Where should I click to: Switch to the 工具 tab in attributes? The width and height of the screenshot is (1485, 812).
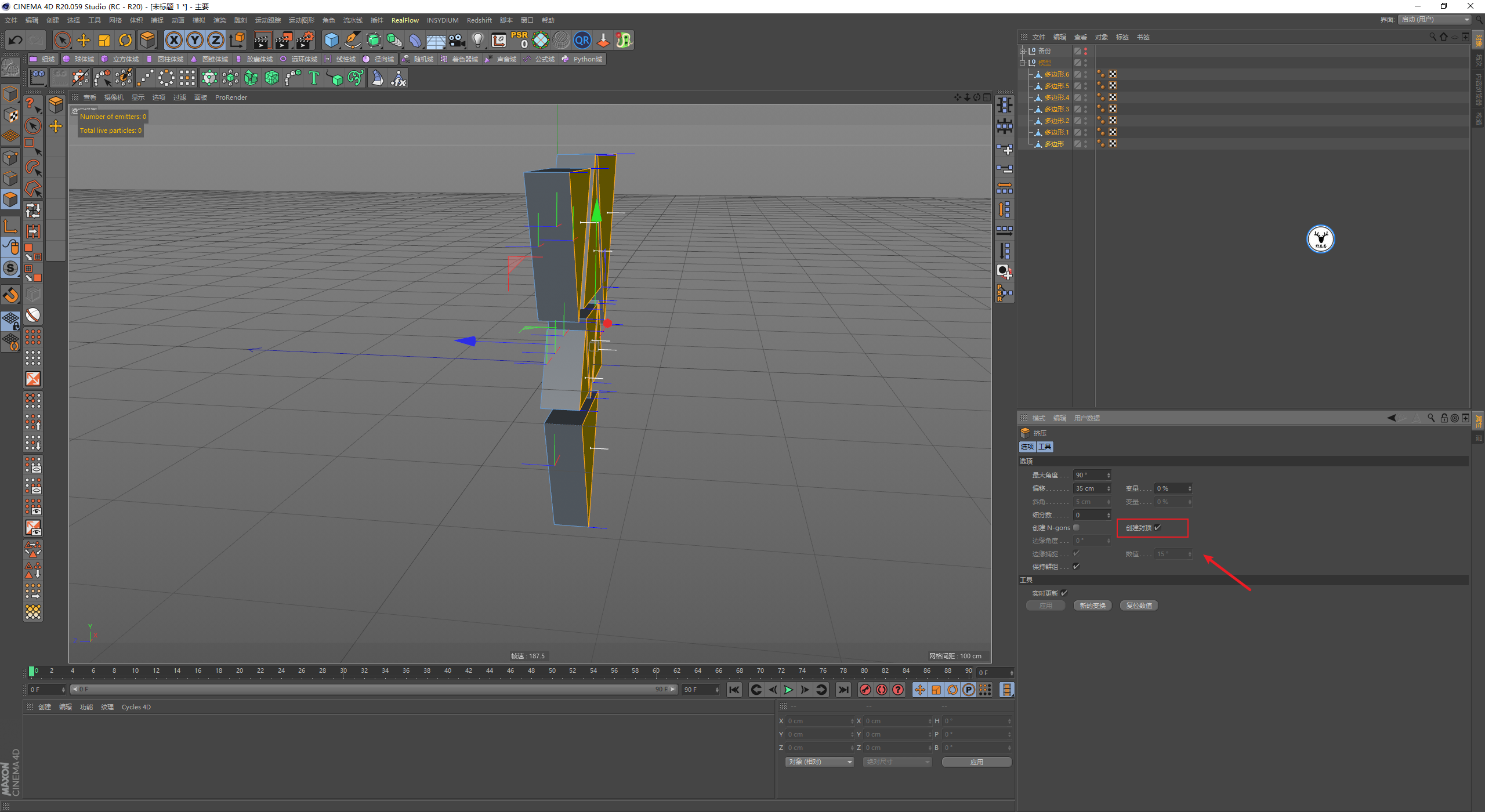1045,447
